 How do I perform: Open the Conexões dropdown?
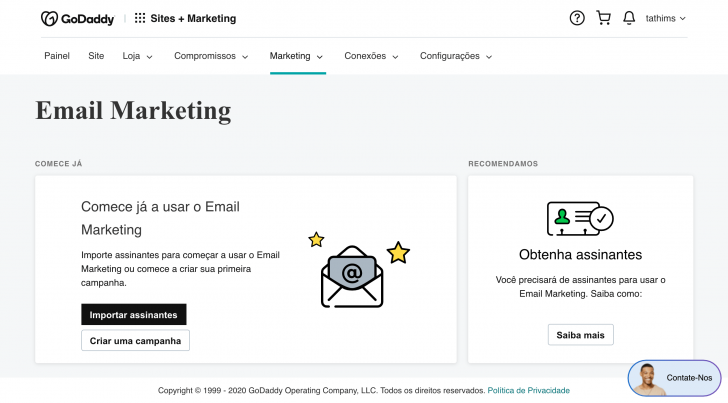(371, 56)
